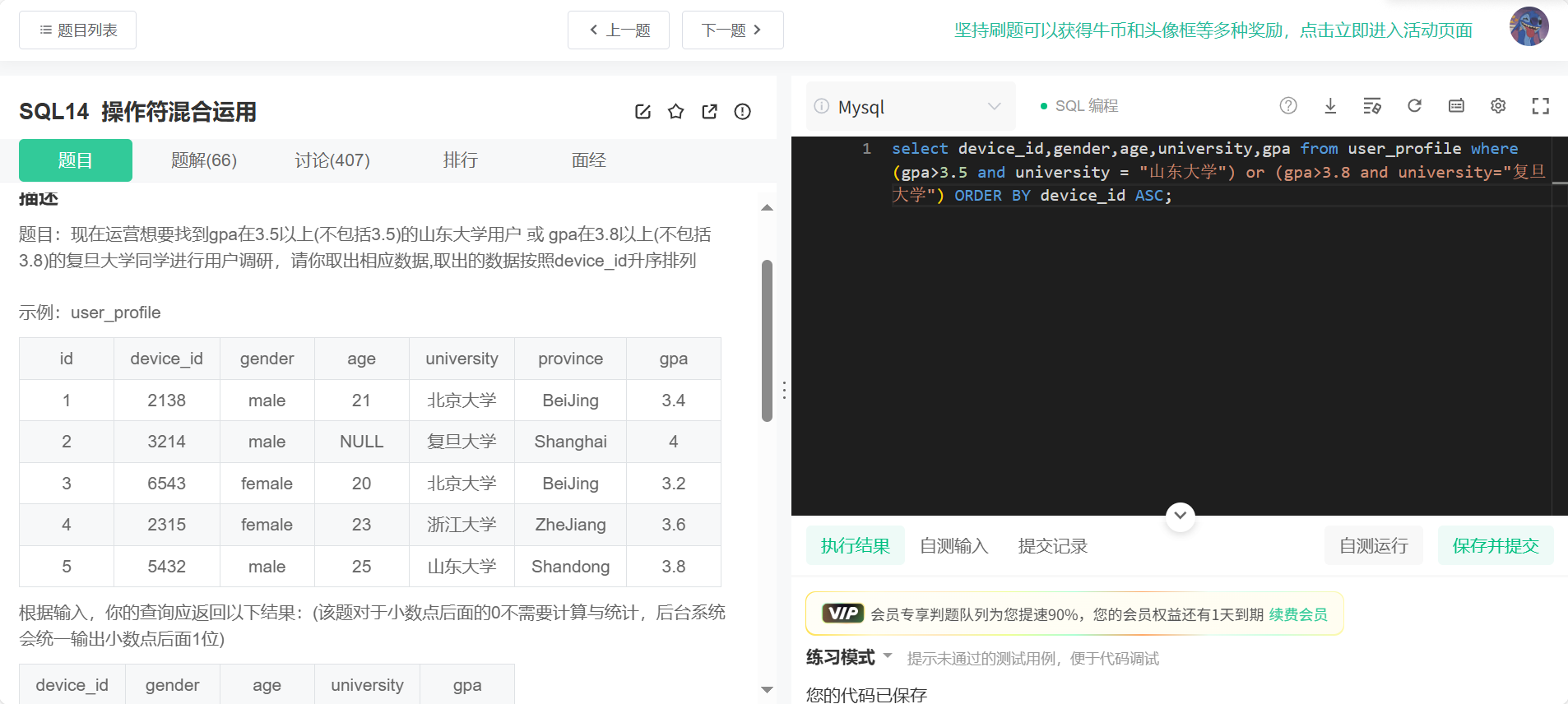Viewport: 1568px width, 704px height.
Task: Select the 执行结果 tab
Action: [x=856, y=546]
